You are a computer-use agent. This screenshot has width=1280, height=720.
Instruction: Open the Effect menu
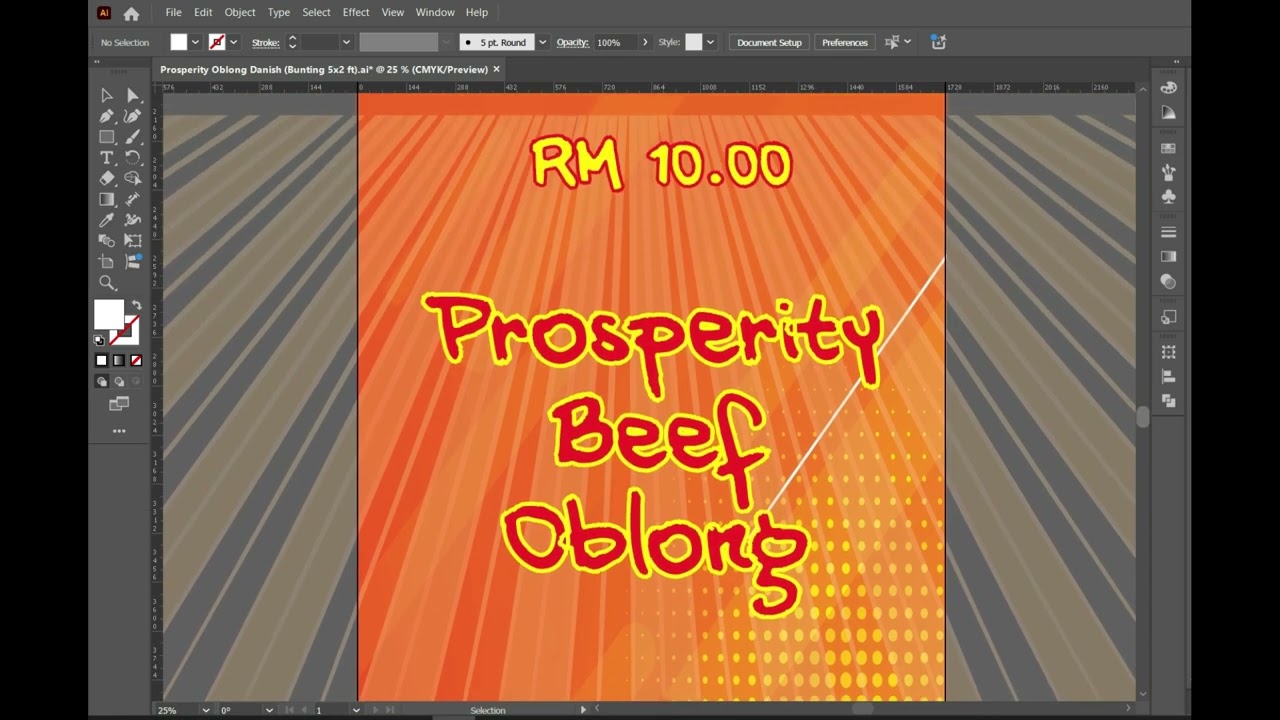point(356,12)
